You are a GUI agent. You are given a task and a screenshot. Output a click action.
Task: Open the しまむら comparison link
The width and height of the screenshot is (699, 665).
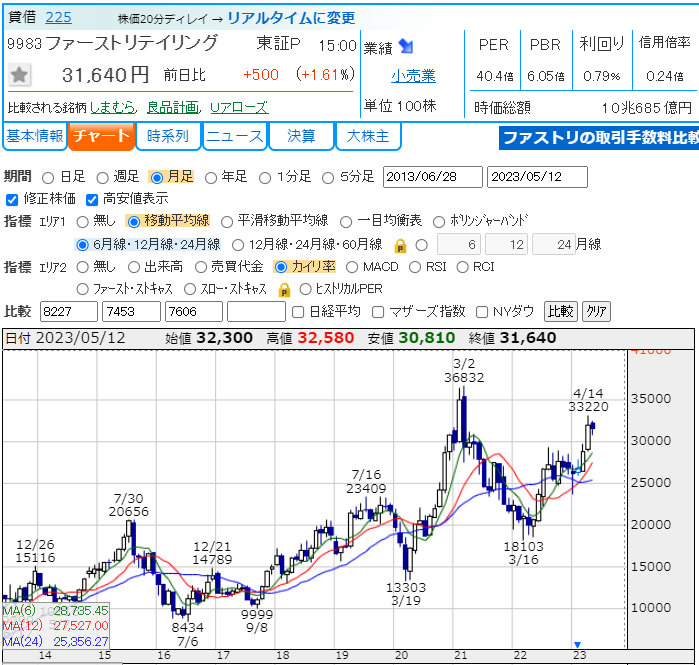[x=112, y=107]
